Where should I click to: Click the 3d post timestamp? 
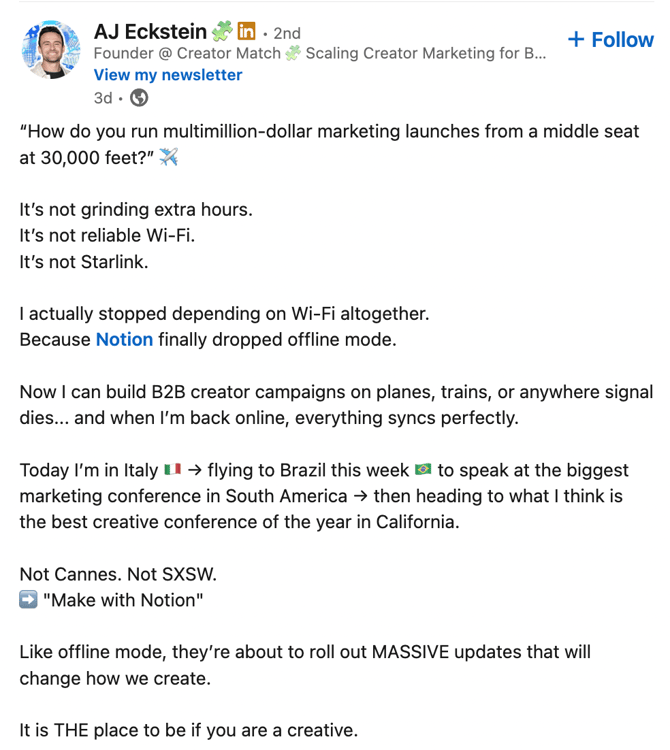click(103, 98)
